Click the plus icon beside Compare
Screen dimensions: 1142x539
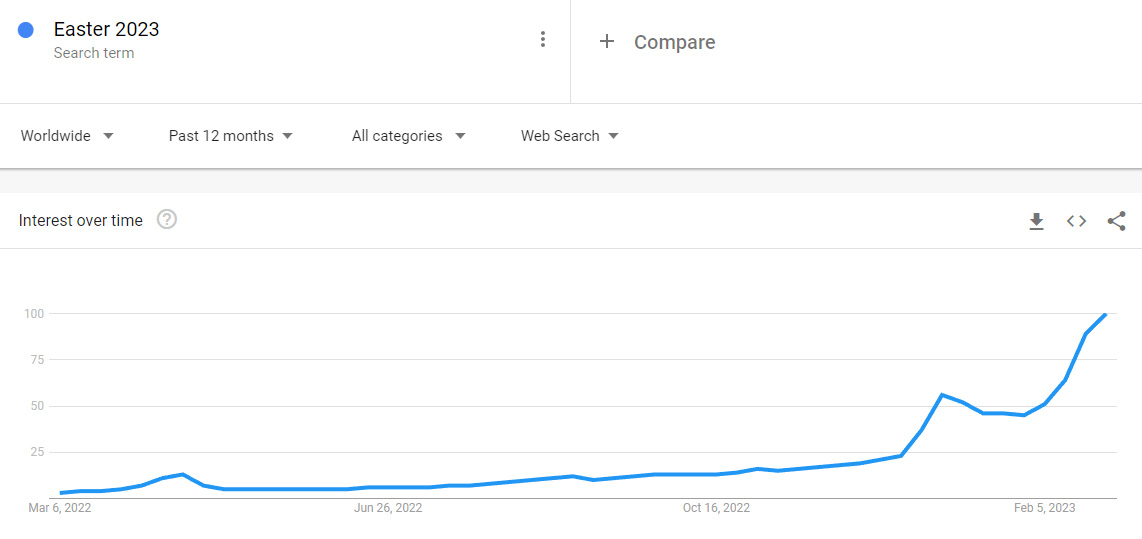point(606,42)
